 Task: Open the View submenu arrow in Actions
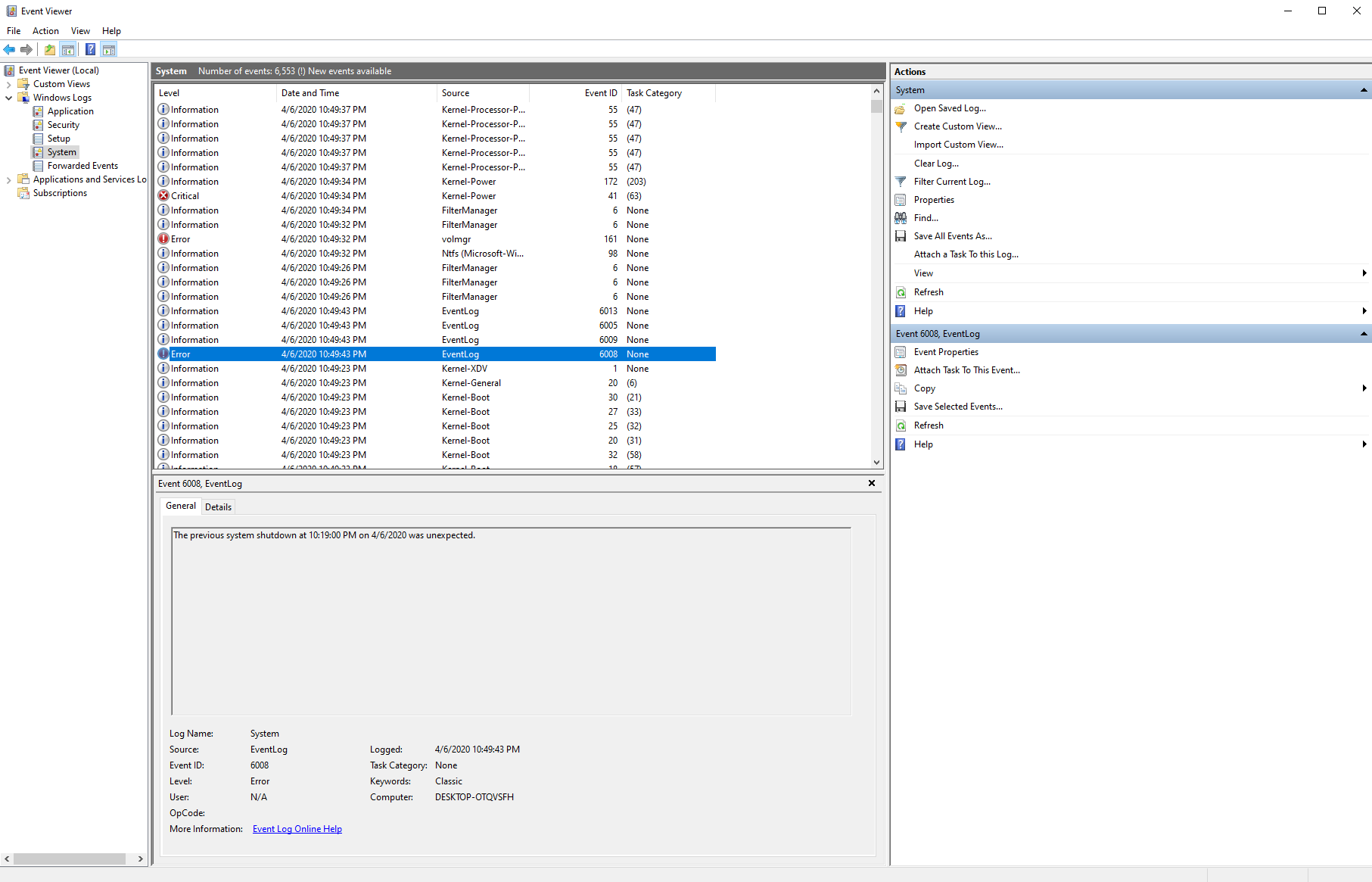(x=1364, y=273)
